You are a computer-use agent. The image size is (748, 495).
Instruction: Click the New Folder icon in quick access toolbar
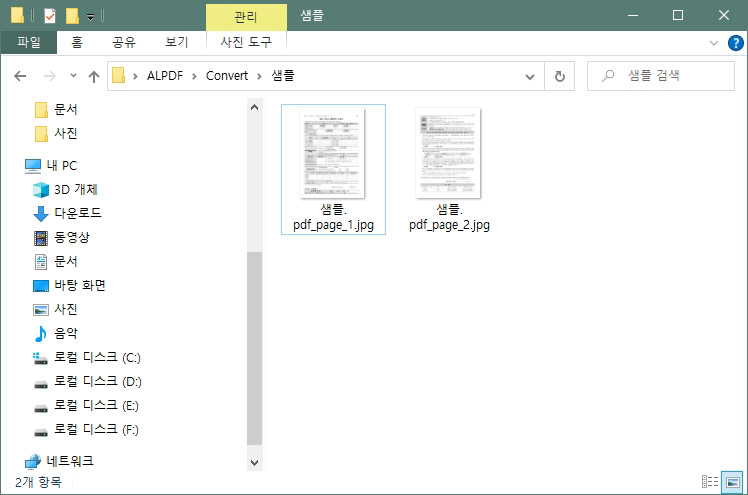(72, 16)
